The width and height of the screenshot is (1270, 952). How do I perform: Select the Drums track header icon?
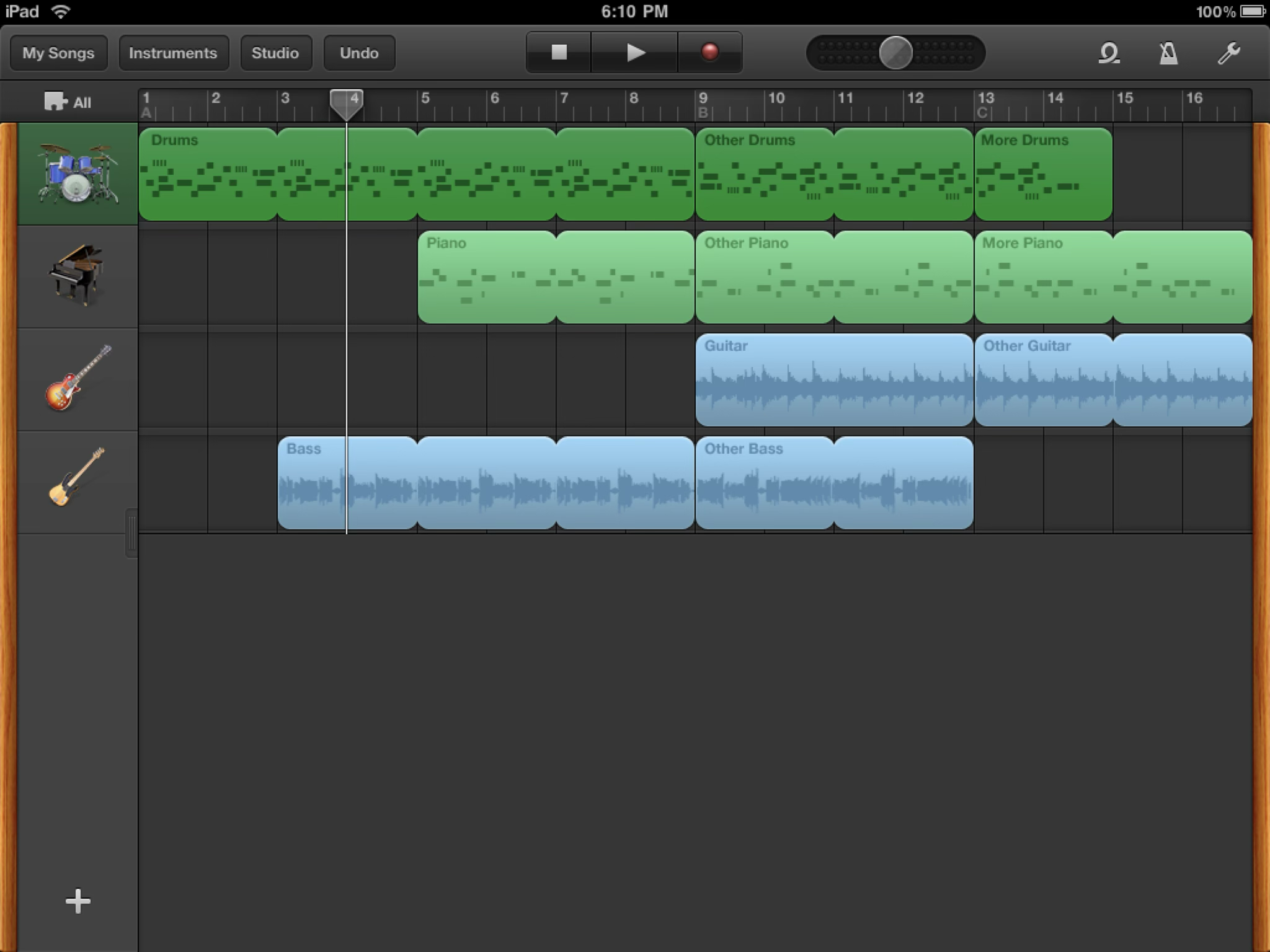tap(78, 174)
